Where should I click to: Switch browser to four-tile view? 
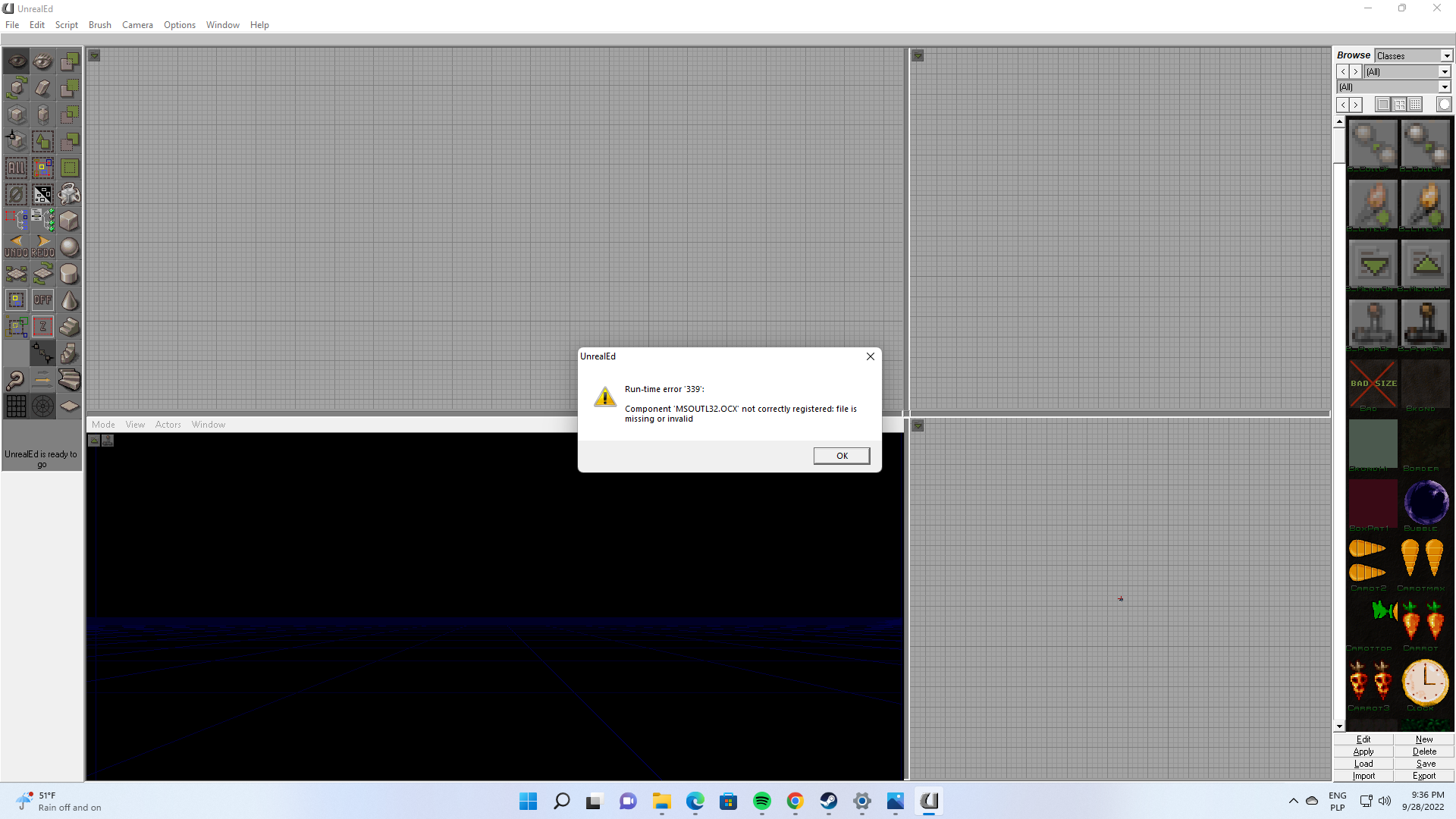(1399, 105)
